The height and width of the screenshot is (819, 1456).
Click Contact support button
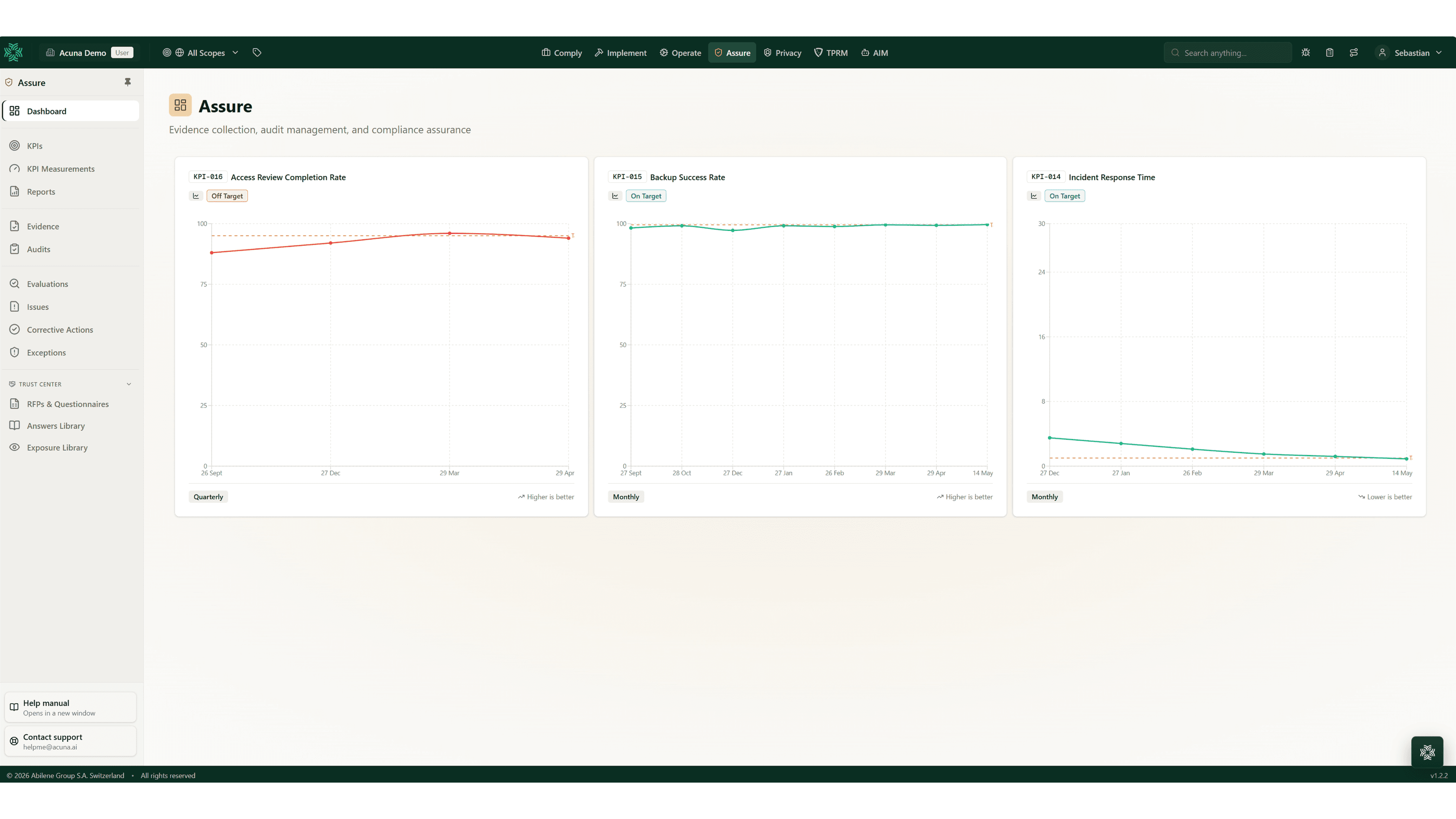point(71,741)
